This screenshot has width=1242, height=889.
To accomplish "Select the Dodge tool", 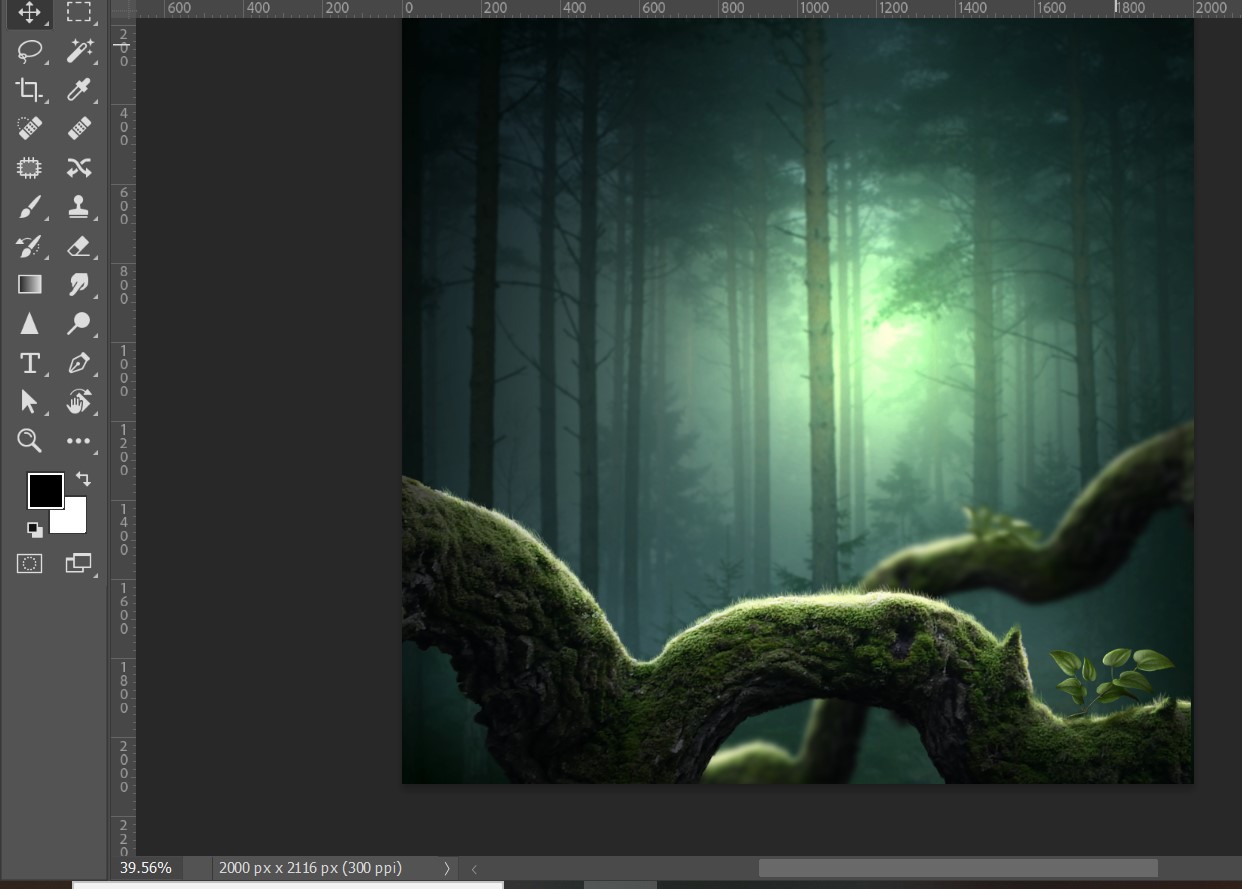I will pos(79,324).
